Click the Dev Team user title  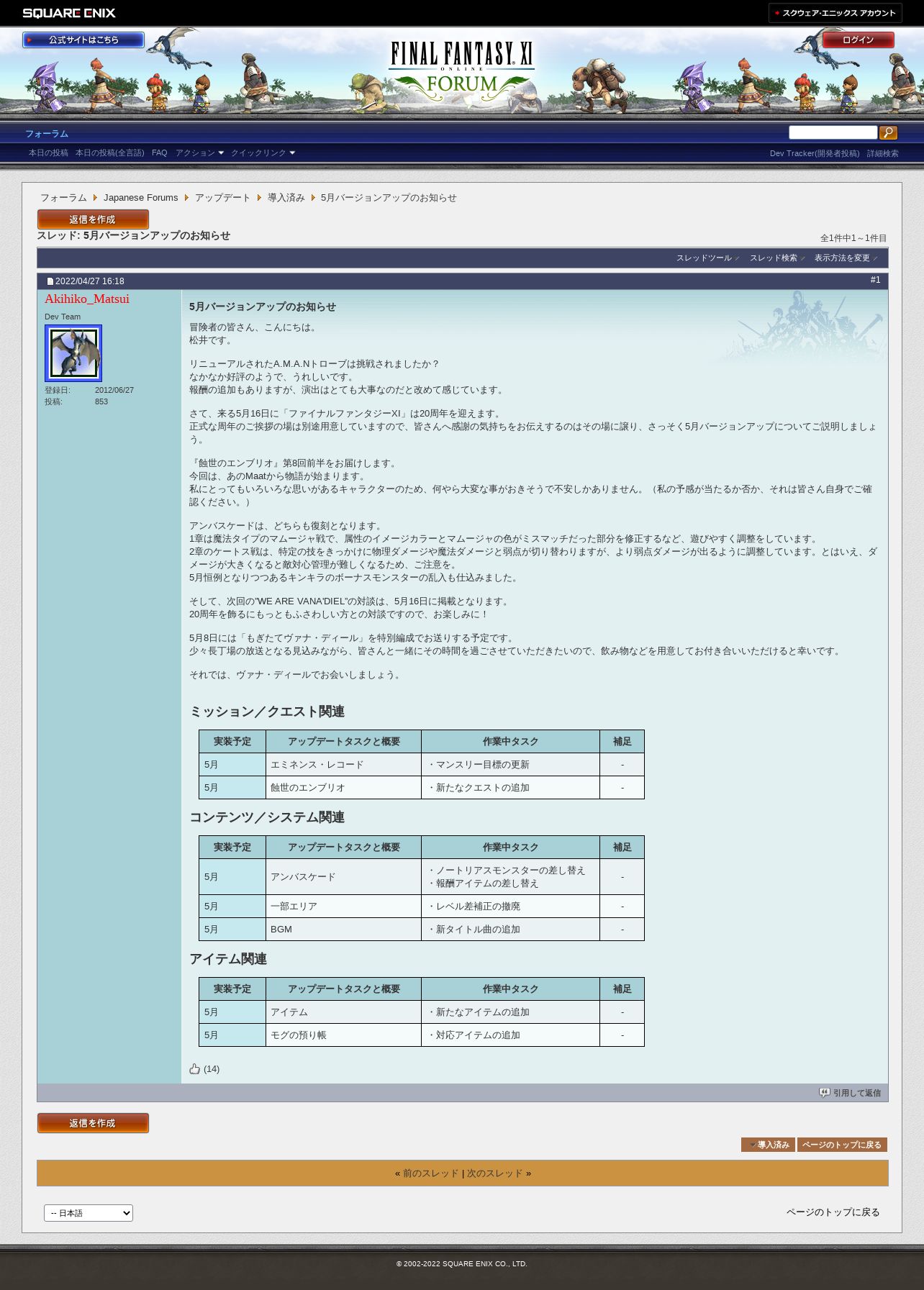[x=63, y=317]
